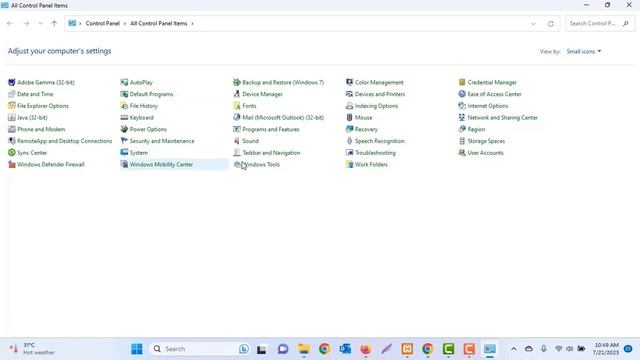Open the Windows Start menu
Screen dimensions: 640x360
pyautogui.click(x=137, y=349)
